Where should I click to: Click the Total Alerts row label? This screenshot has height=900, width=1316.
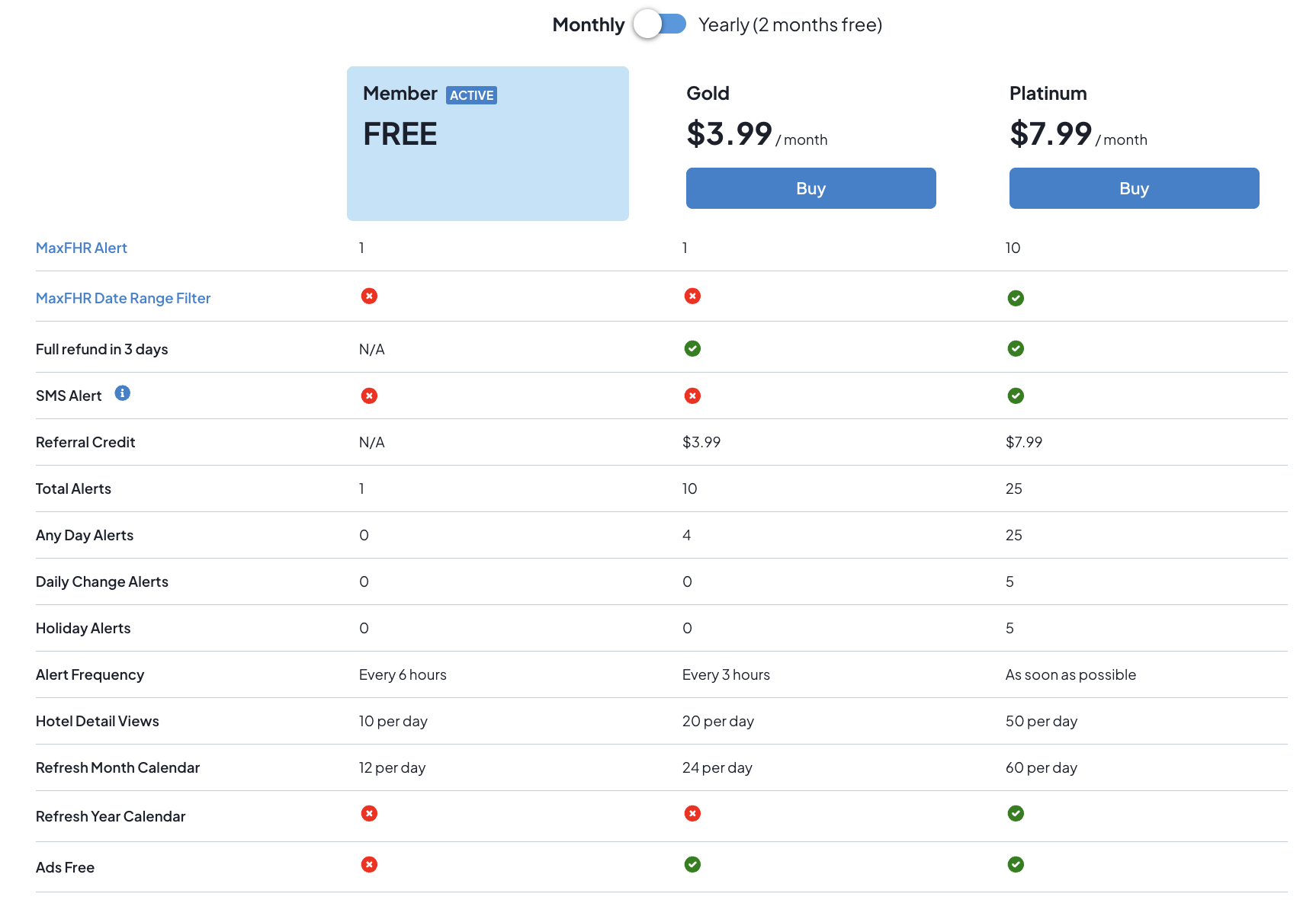[73, 488]
